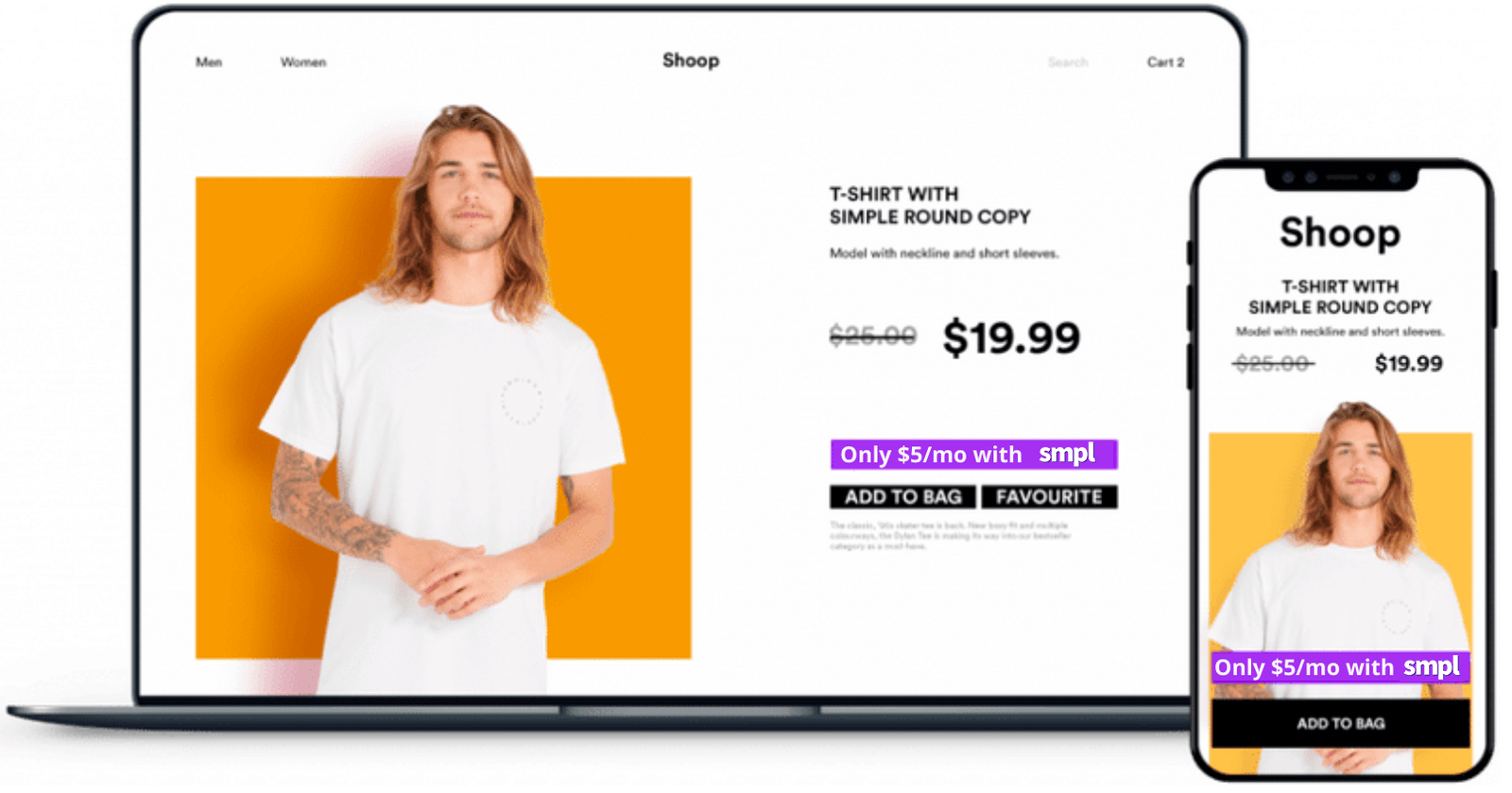Click product description text under buttons
The width and height of the screenshot is (1512, 793).
[950, 535]
